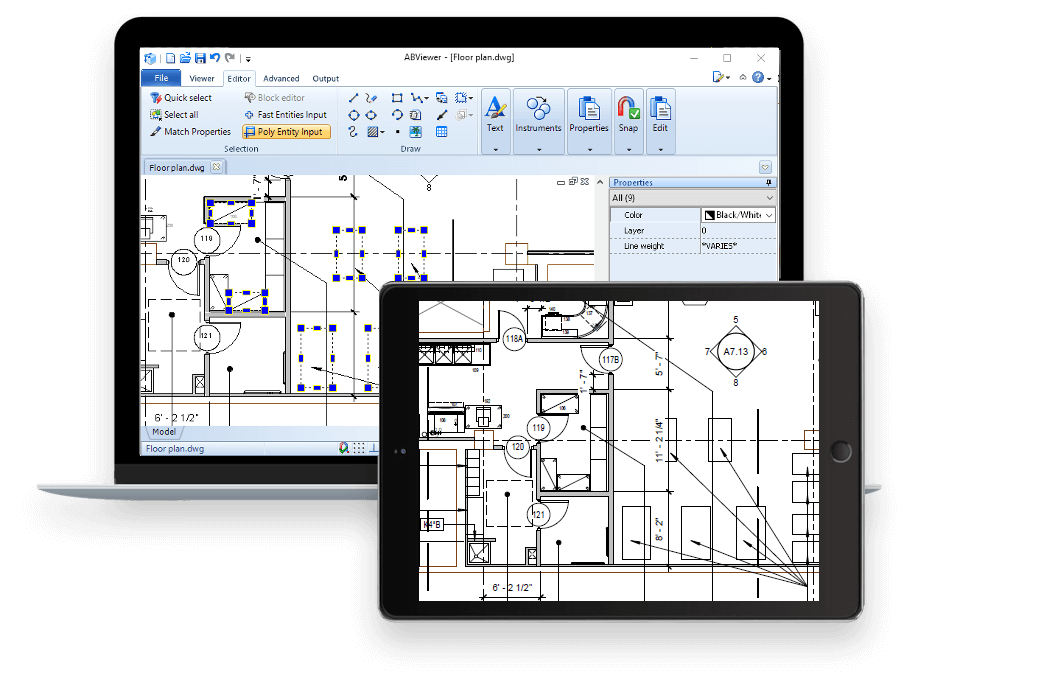1057x678 pixels.
Task: Click the Save icon in quick access bar
Action: pyautogui.click(x=200, y=58)
